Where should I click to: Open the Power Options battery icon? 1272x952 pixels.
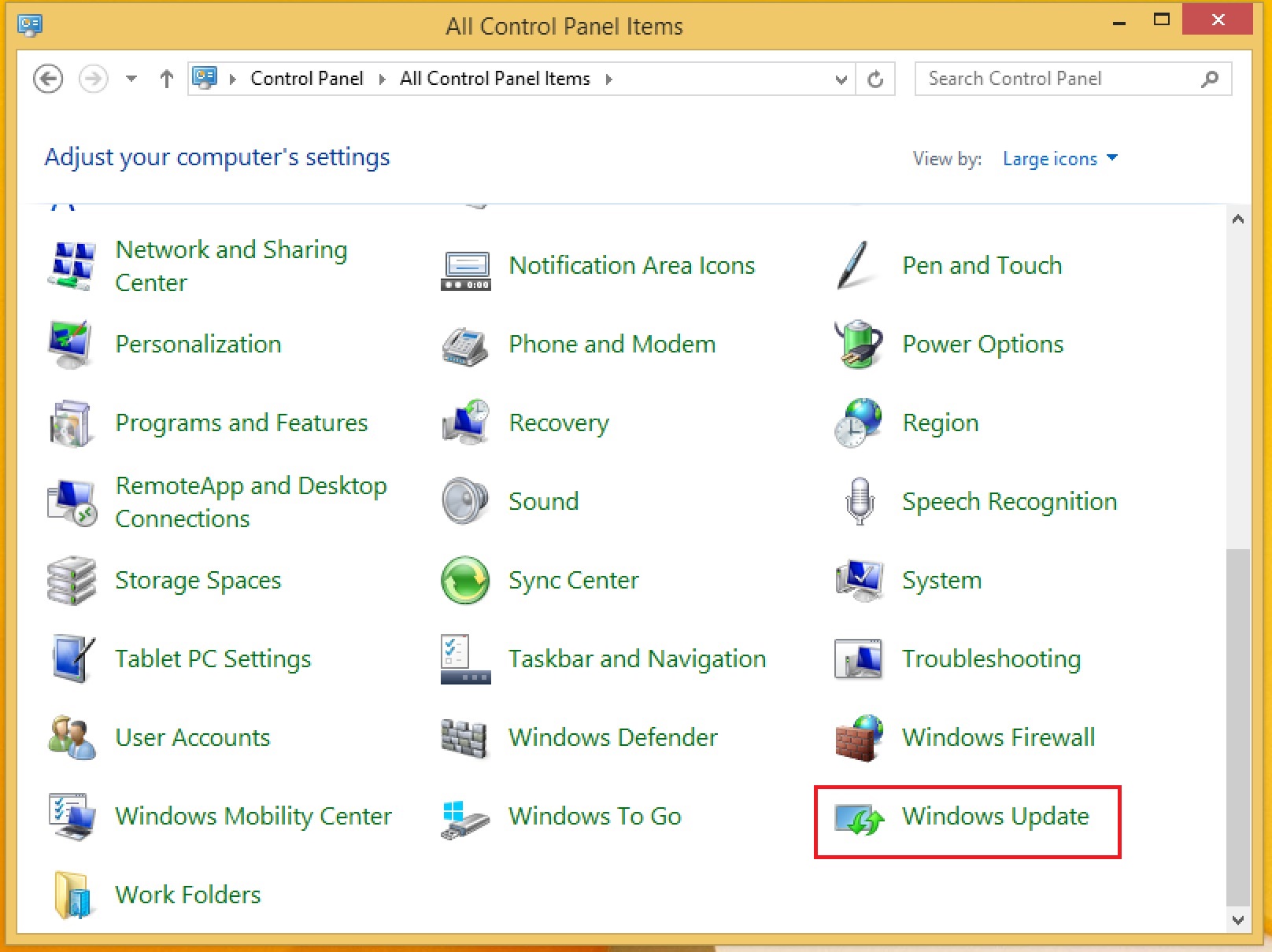[858, 345]
